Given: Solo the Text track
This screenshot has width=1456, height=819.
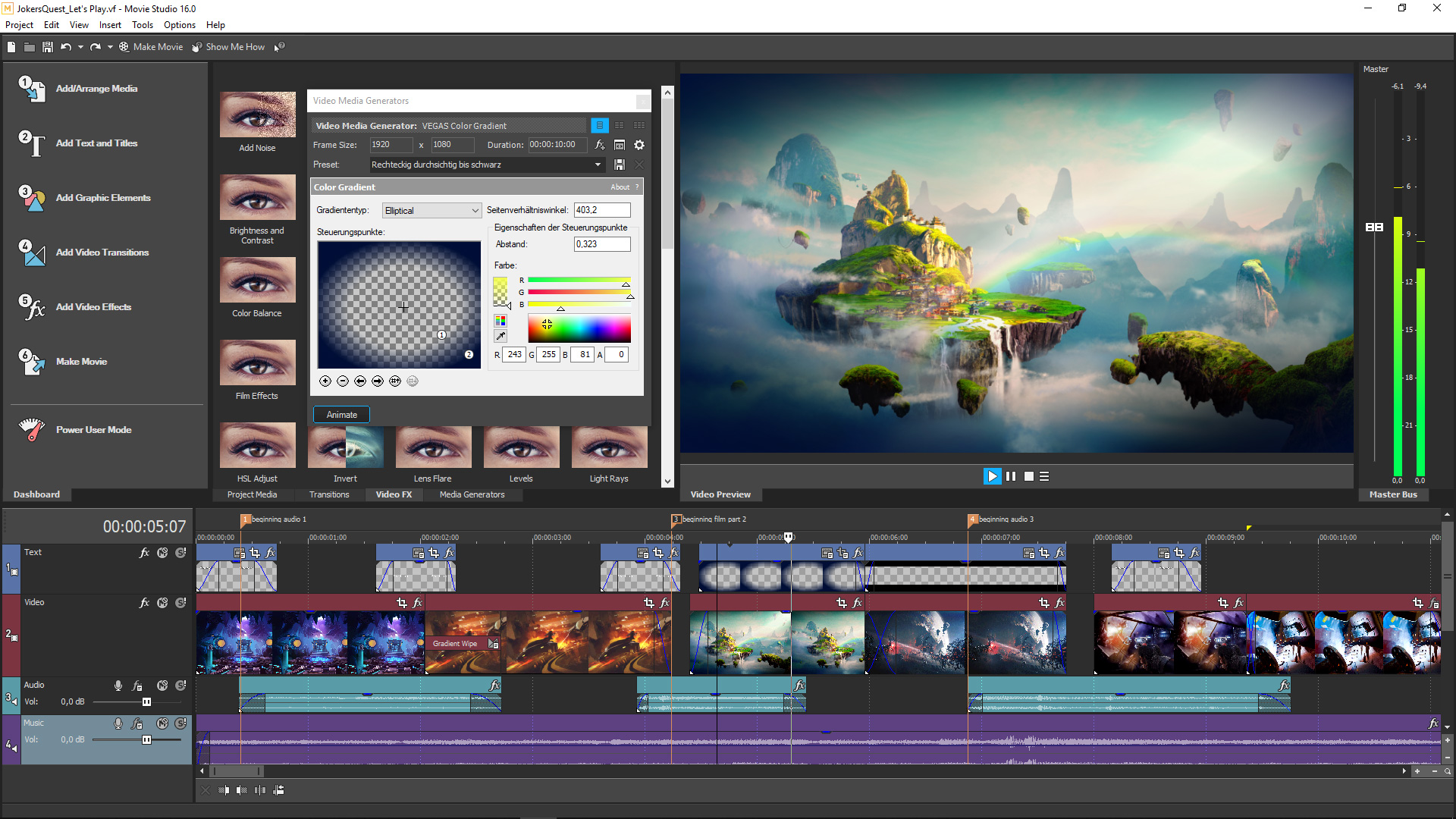Looking at the screenshot, I should click(180, 552).
